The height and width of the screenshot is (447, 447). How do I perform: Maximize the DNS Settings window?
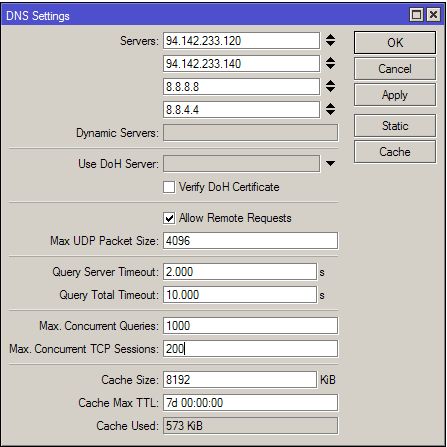(416, 15)
